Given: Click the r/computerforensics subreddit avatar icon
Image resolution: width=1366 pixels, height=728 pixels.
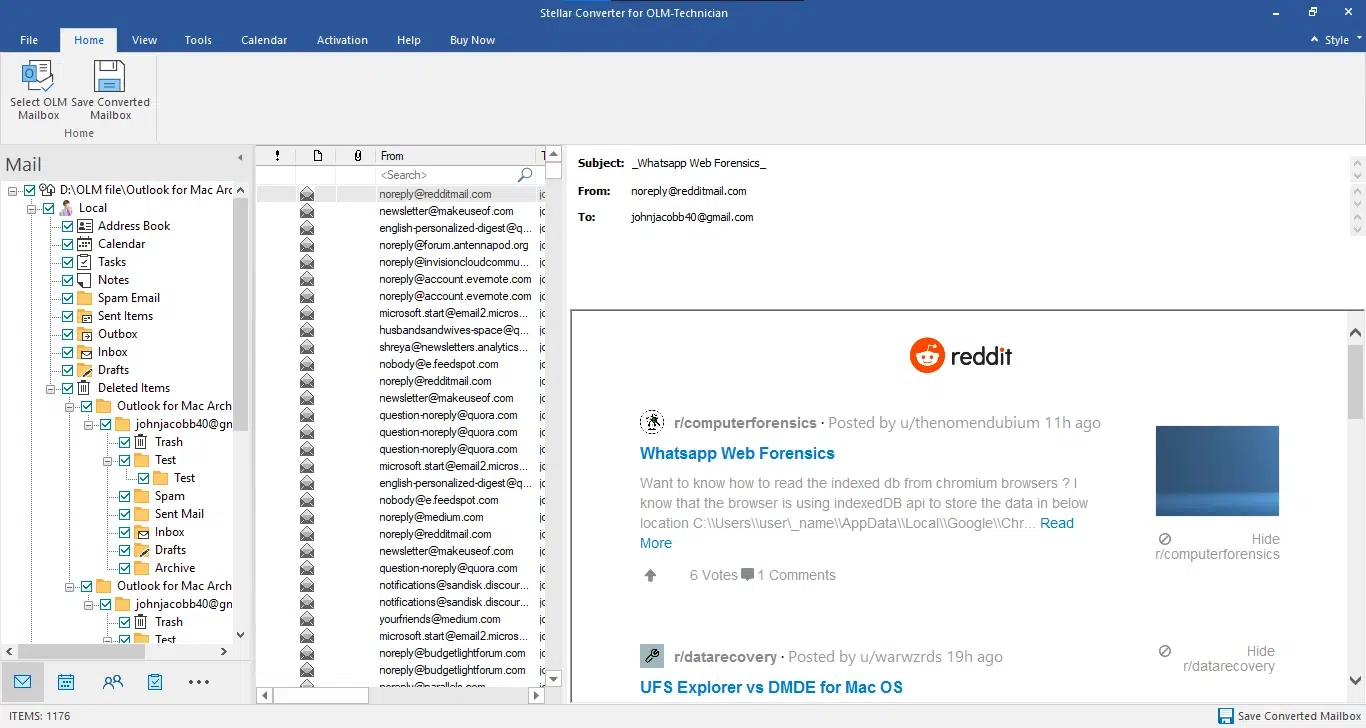Looking at the screenshot, I should [652, 422].
